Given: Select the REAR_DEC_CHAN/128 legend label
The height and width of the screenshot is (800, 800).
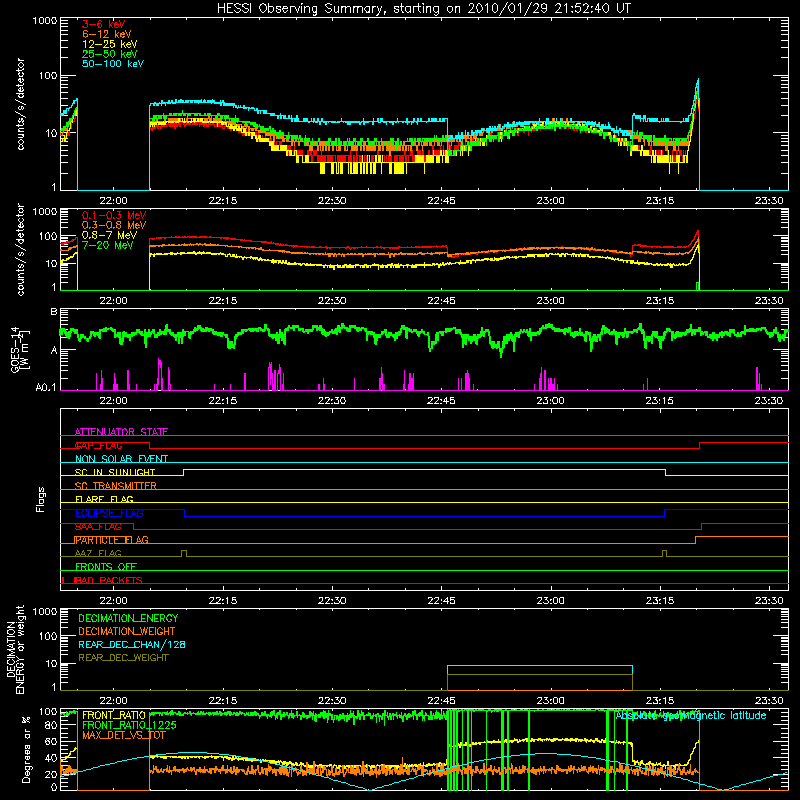Looking at the screenshot, I should (132, 644).
